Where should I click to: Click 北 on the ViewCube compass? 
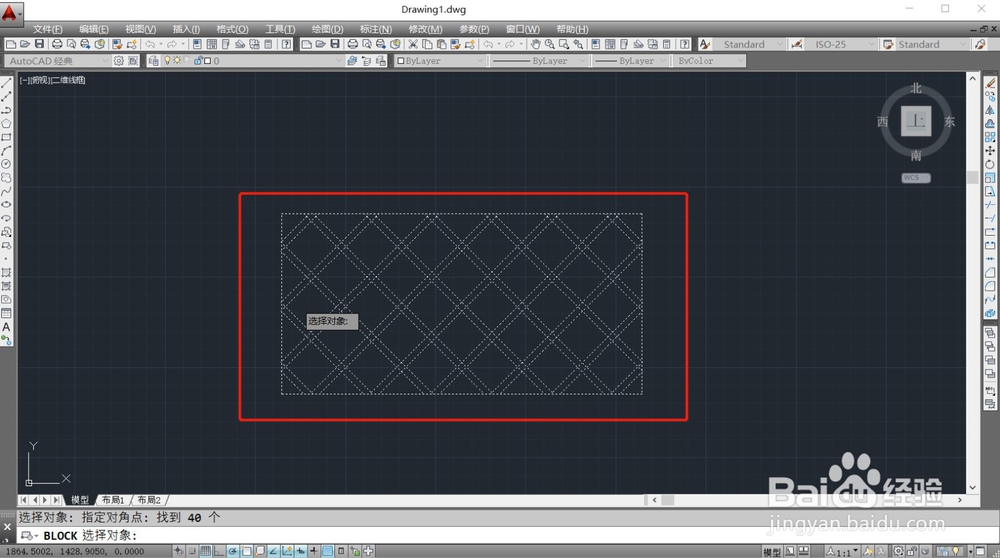point(916,88)
